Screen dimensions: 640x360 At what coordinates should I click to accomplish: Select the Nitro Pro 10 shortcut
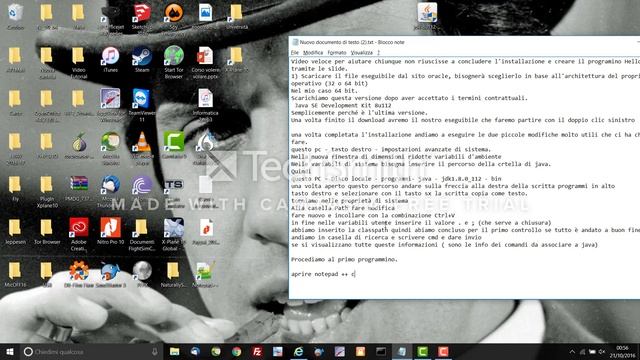[110, 231]
